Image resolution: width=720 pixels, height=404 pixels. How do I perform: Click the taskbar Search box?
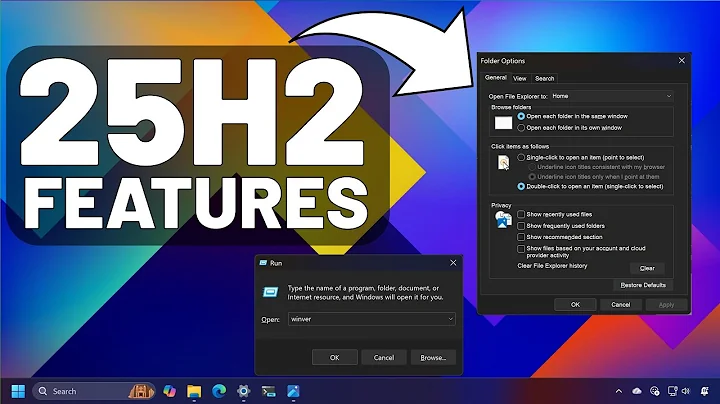pyautogui.click(x=94, y=391)
